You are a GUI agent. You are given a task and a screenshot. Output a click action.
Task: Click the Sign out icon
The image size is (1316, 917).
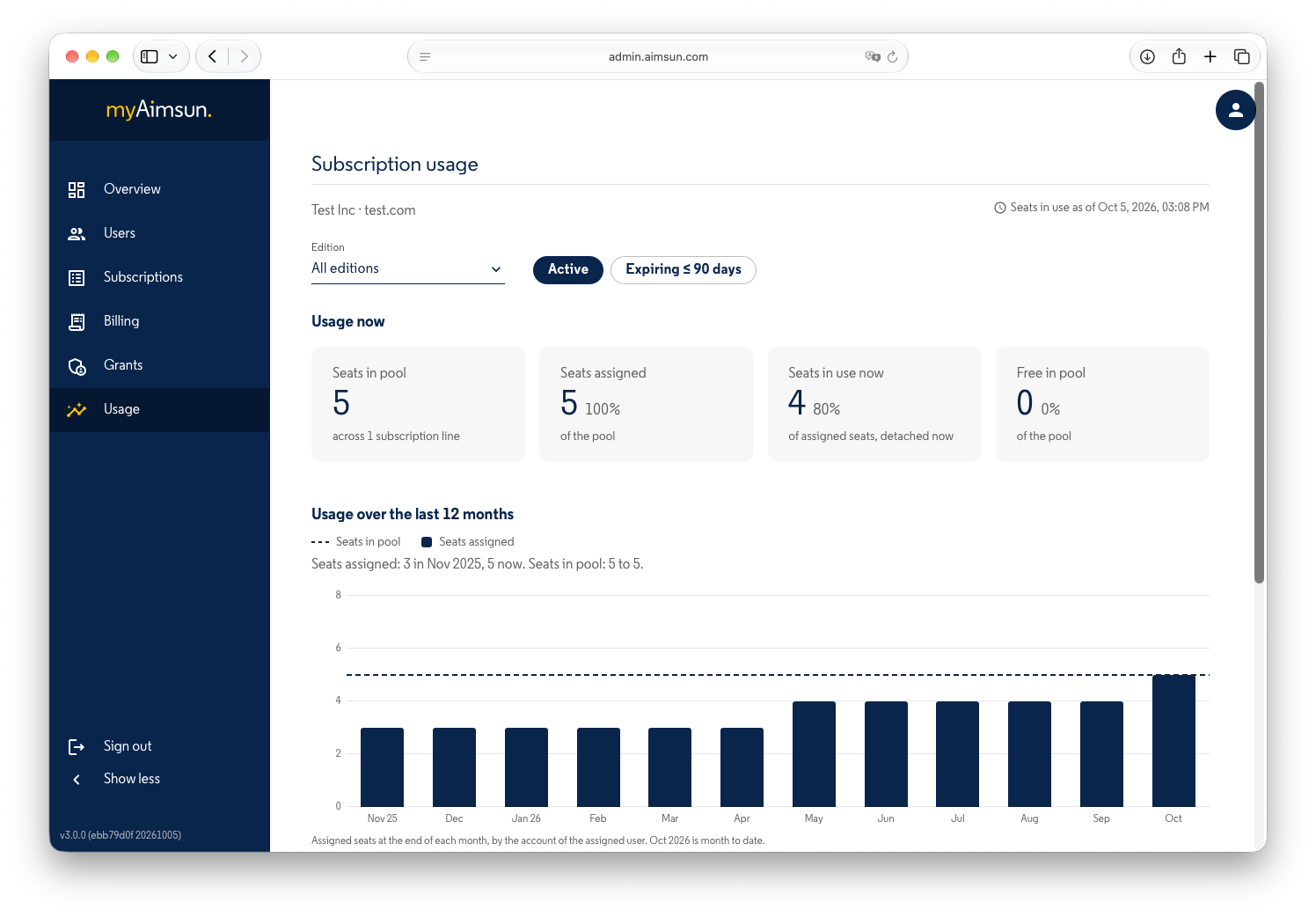[x=77, y=746]
